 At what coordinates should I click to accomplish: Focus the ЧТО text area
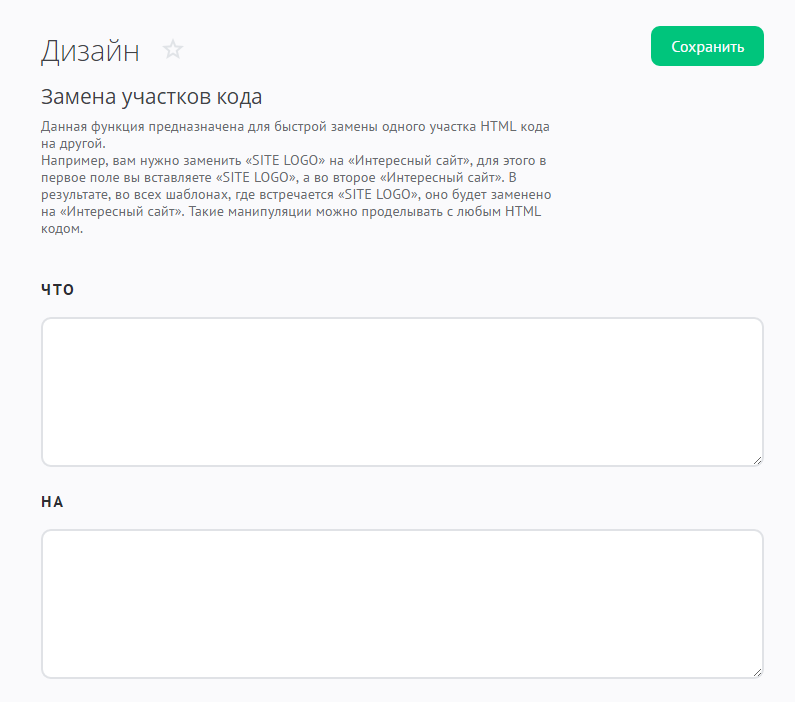coord(401,391)
